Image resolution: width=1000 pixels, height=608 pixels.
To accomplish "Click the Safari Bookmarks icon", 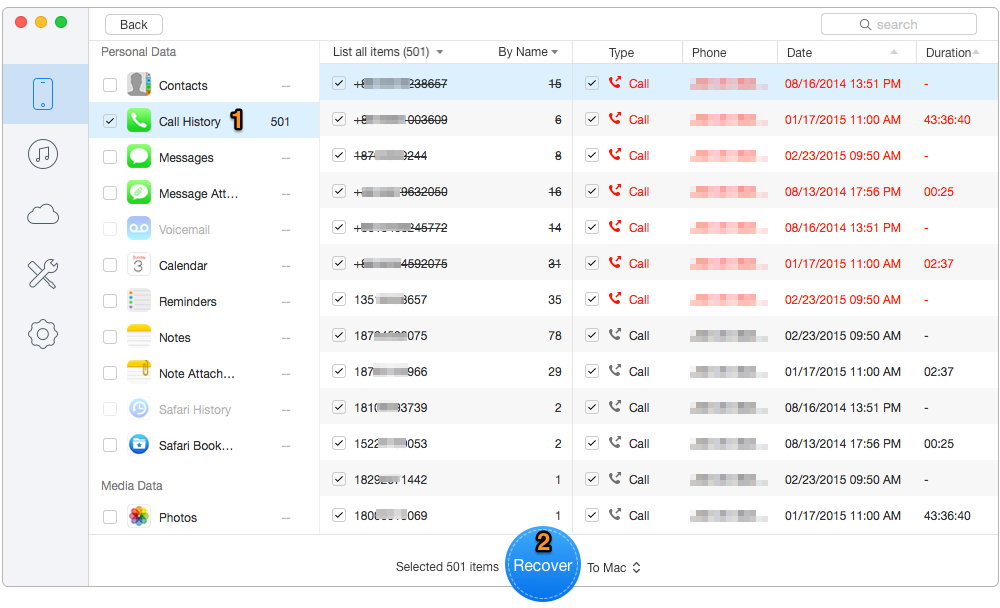I will click(x=138, y=444).
